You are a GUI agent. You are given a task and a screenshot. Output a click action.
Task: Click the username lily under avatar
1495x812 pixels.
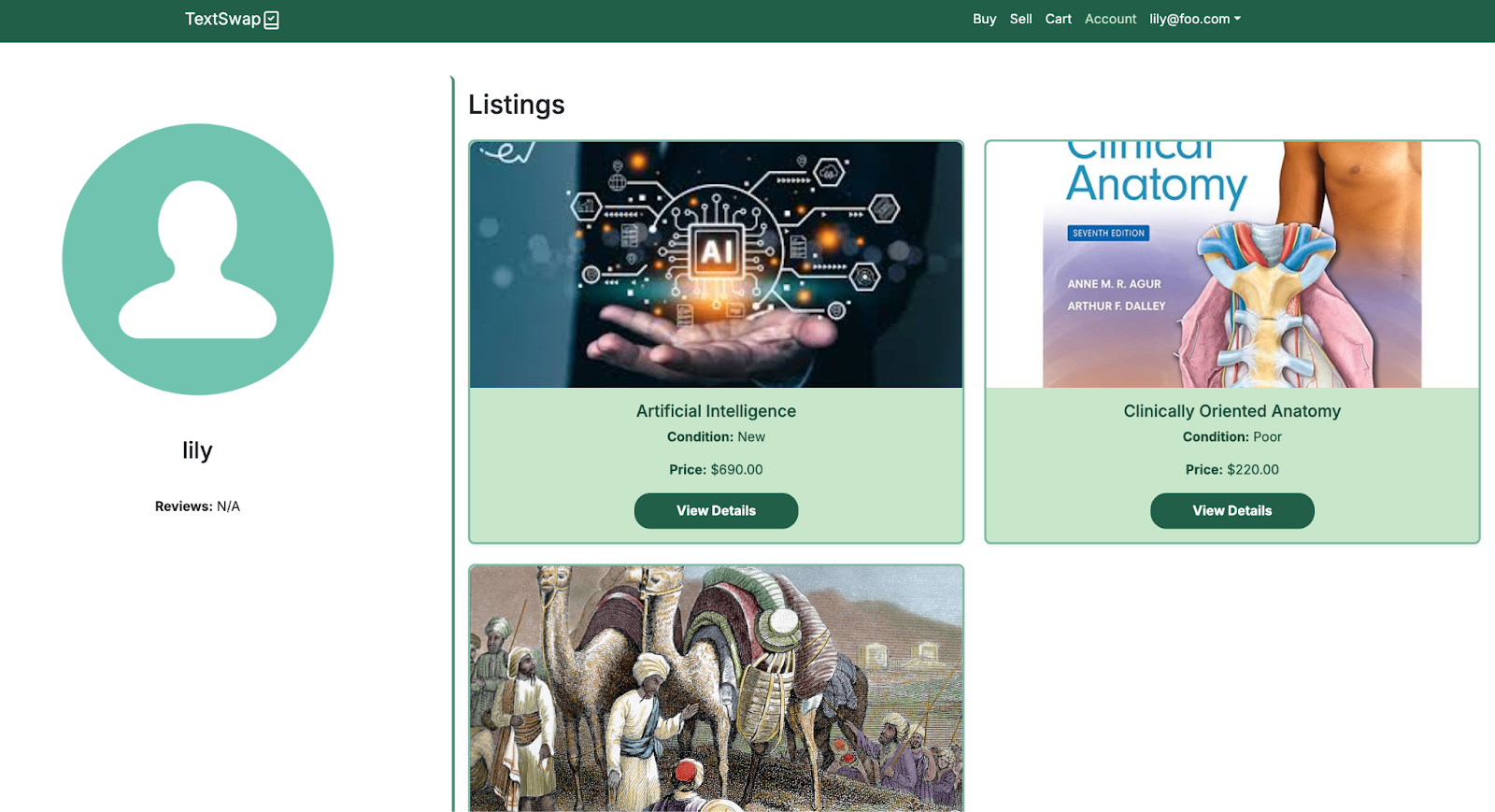[197, 450]
